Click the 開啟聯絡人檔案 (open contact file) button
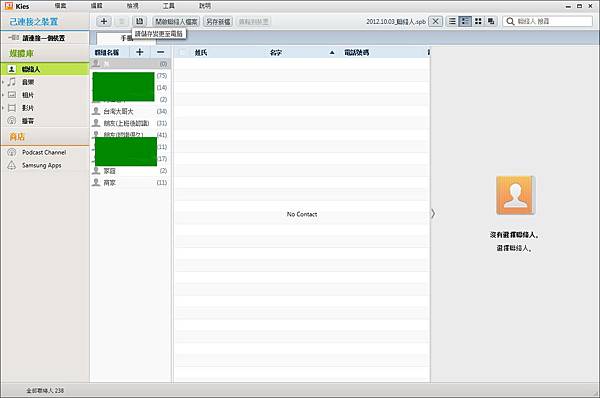This screenshot has height=398, width=600. [x=176, y=21]
